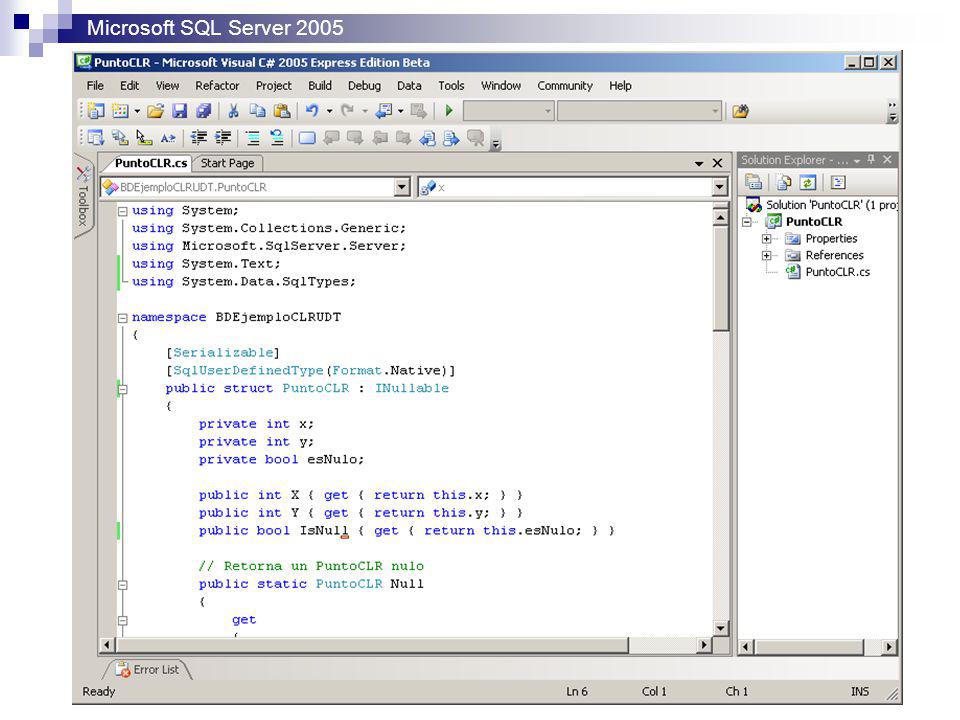Open the Add New Item dropdown arrow
The height and width of the screenshot is (720, 960).
point(137,111)
